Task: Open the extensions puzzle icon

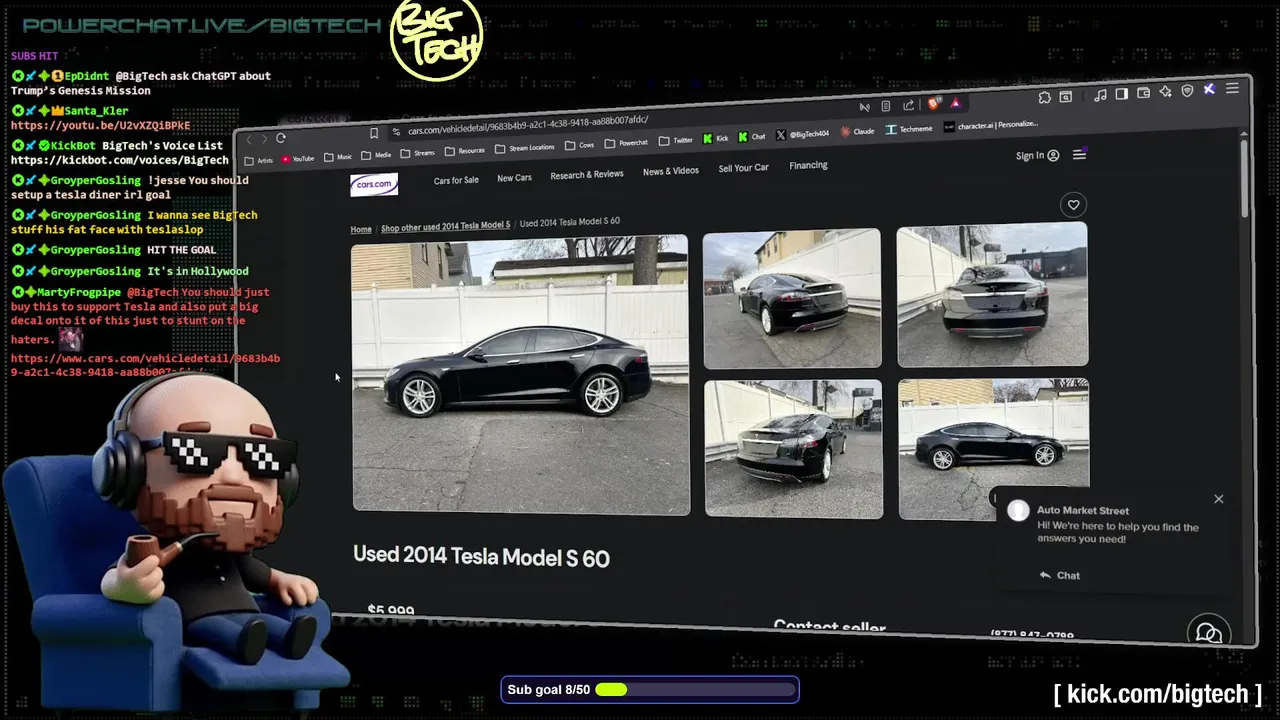Action: pyautogui.click(x=1045, y=98)
